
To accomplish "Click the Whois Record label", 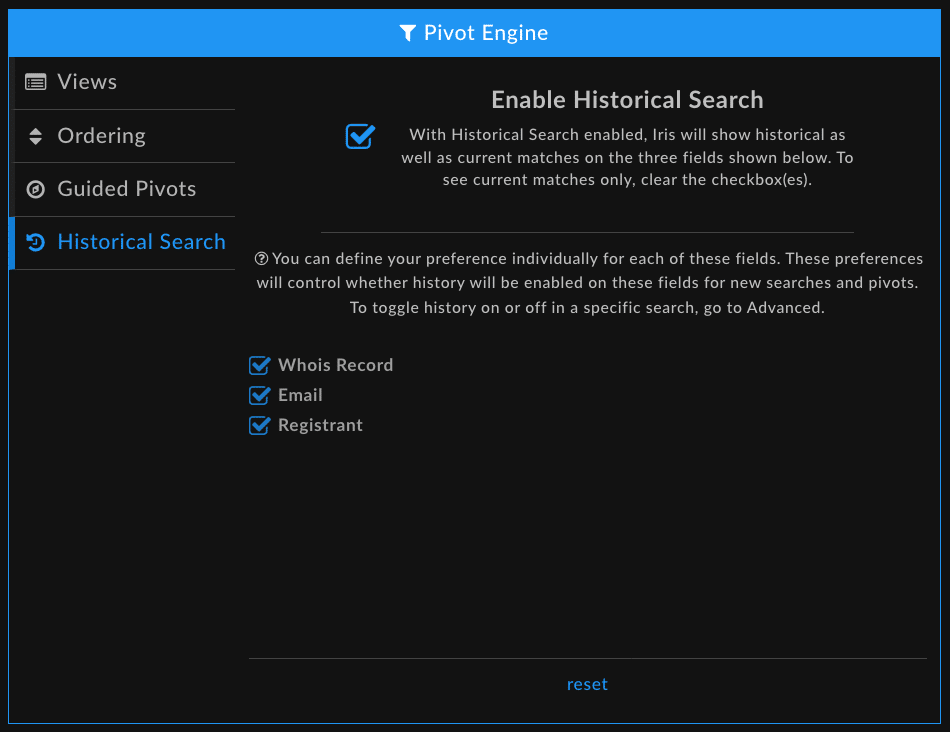I will click(336, 365).
